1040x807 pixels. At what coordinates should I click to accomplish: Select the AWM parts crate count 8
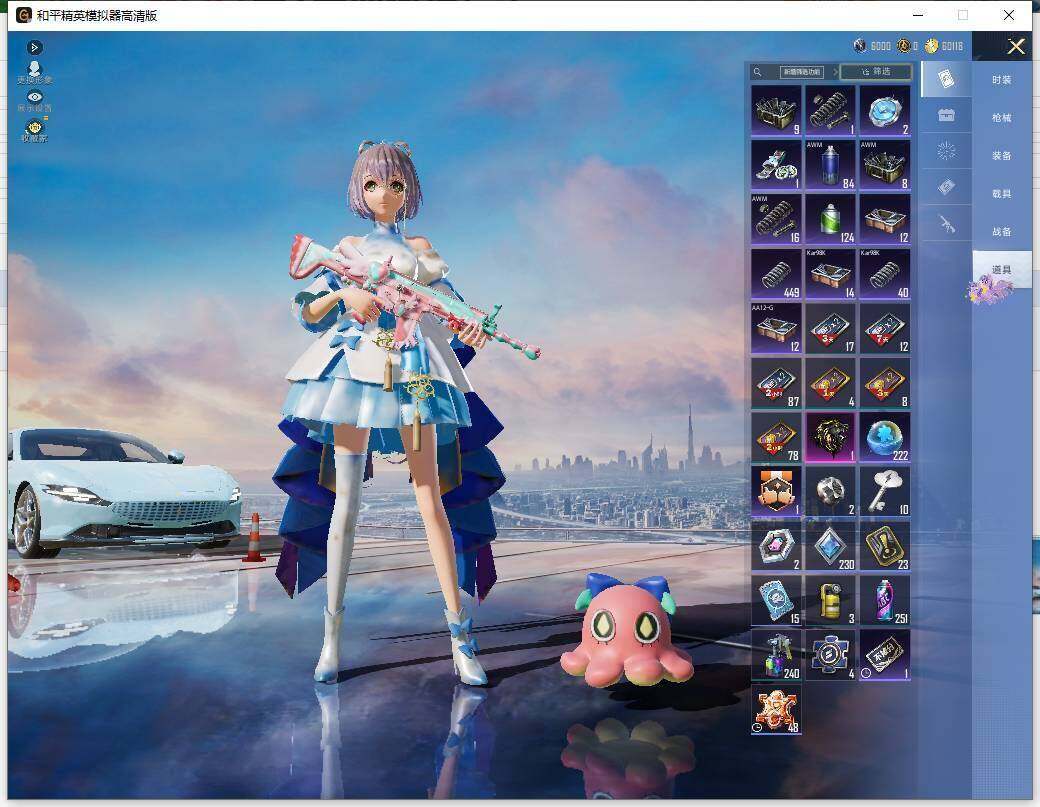(x=885, y=164)
